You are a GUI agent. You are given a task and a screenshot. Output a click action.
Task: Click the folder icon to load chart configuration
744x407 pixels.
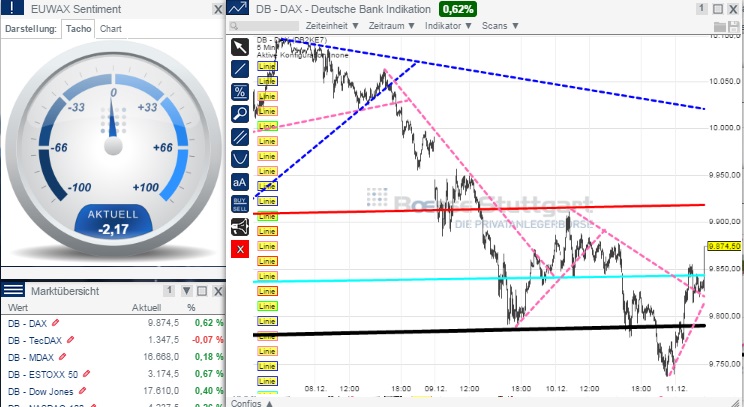click(720, 27)
